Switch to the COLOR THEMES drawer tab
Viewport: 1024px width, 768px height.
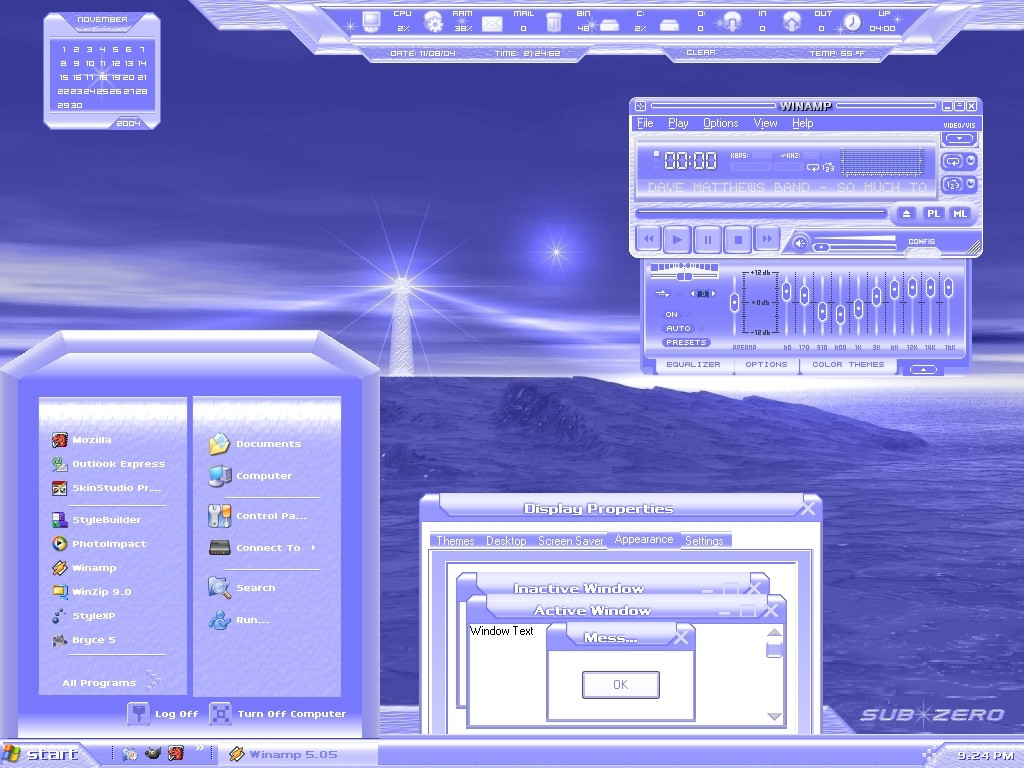848,364
